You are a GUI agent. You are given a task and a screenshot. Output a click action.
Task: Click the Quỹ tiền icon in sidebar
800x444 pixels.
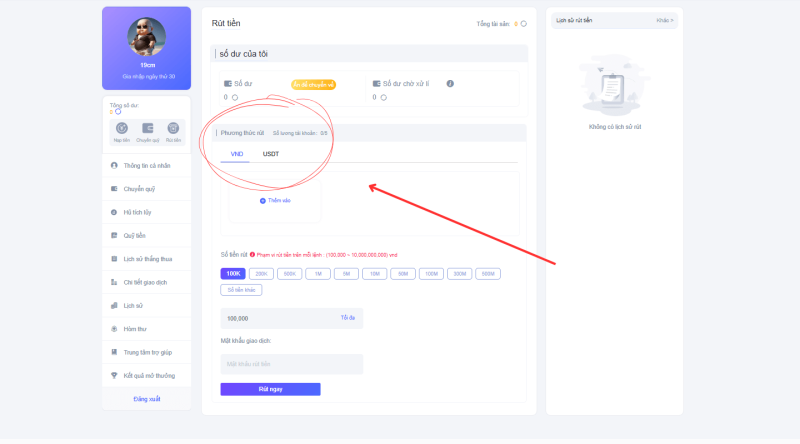(x=114, y=235)
